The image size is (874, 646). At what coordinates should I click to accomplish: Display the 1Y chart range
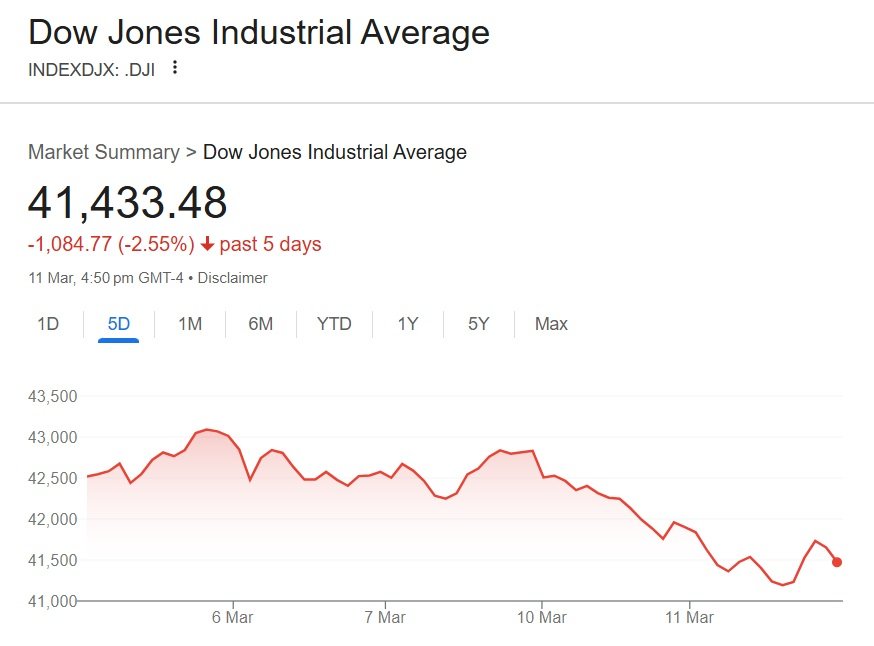pyautogui.click(x=407, y=324)
